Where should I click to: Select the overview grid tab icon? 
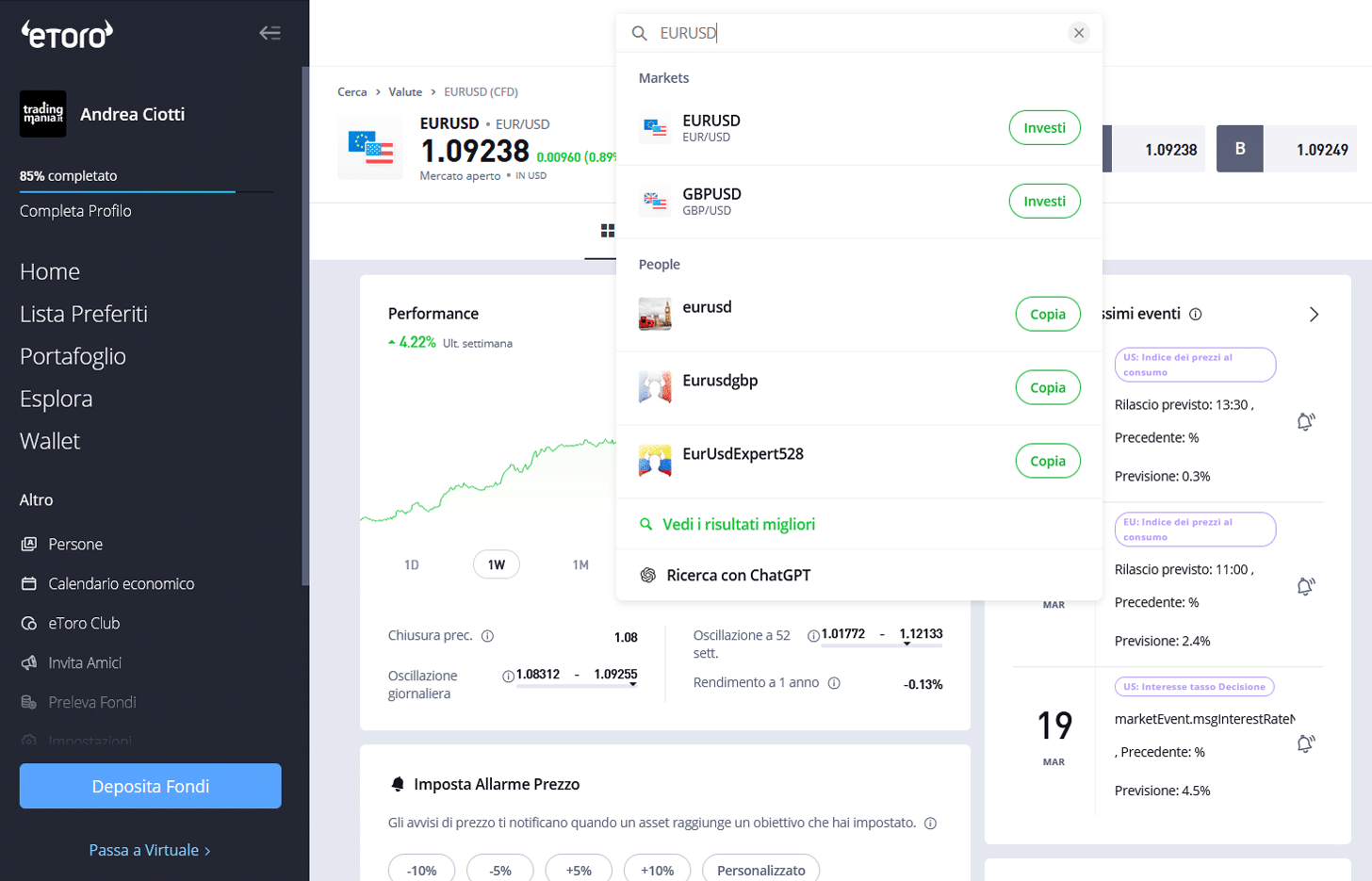tap(608, 231)
